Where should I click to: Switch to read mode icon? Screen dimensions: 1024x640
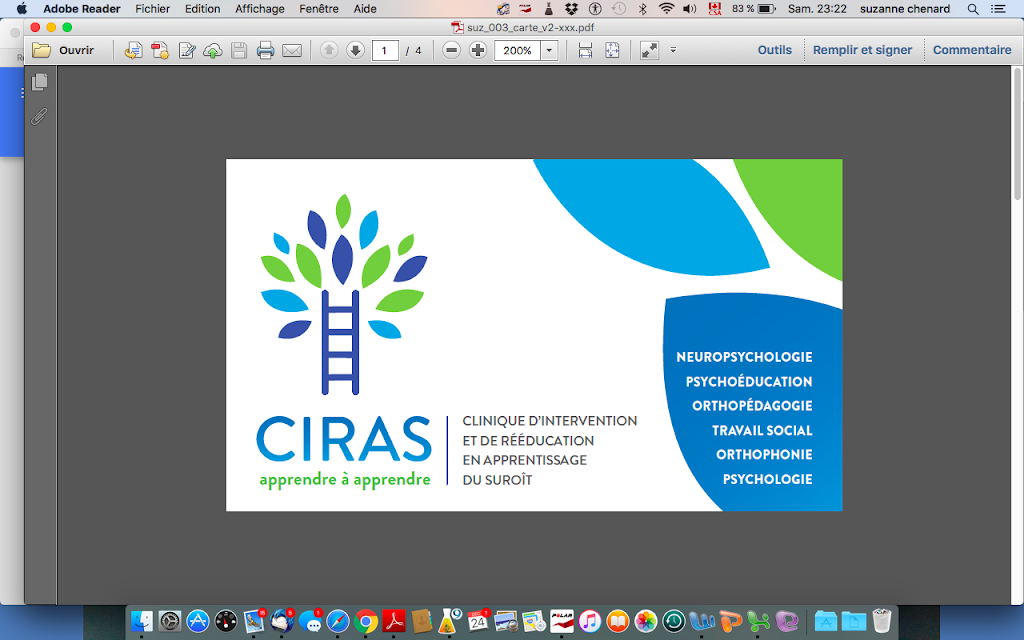[x=649, y=50]
